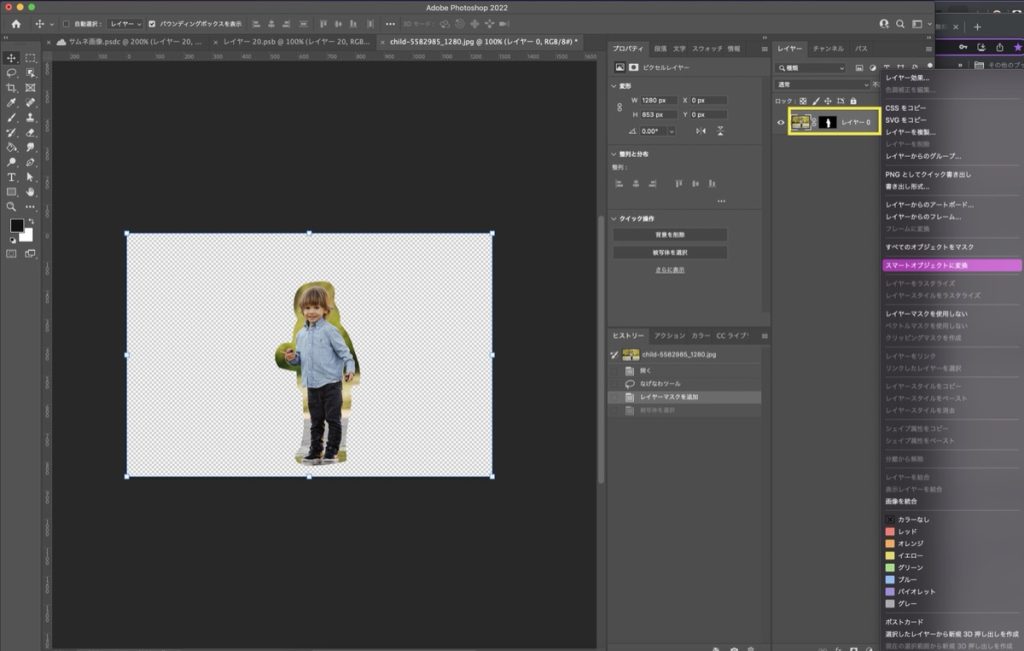Select the Zoom tool in the toolbox
The height and width of the screenshot is (651, 1024).
pos(11,207)
